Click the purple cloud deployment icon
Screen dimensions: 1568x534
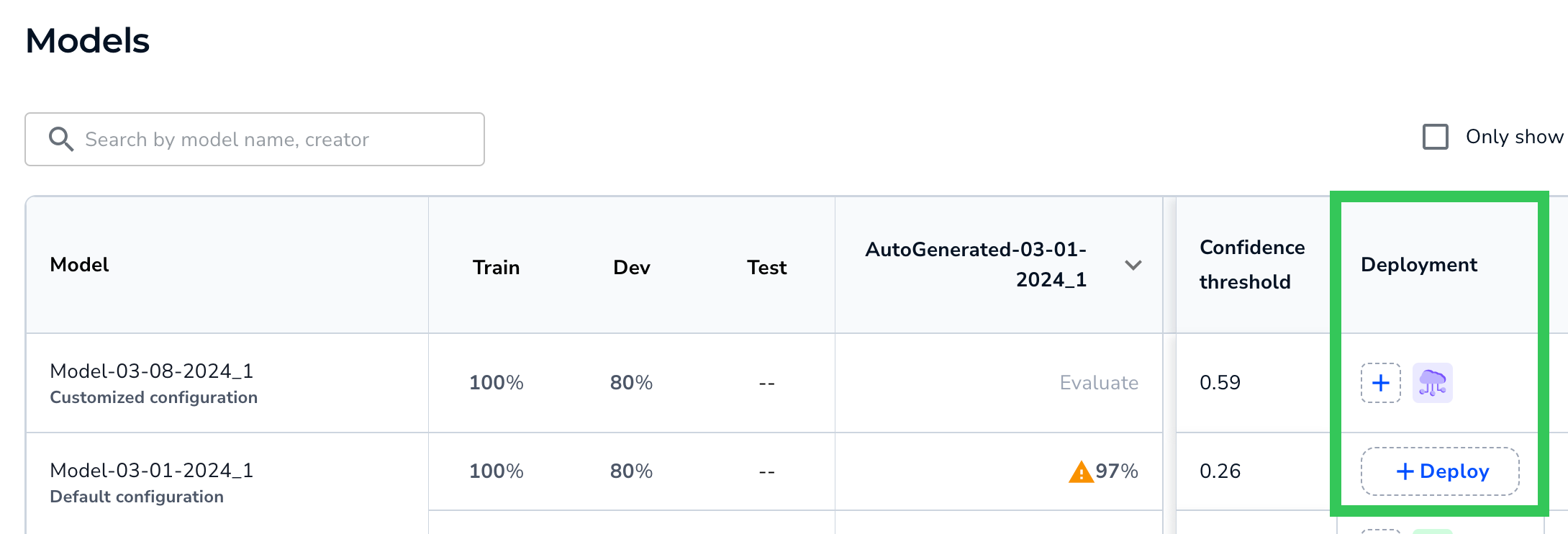point(1432,383)
